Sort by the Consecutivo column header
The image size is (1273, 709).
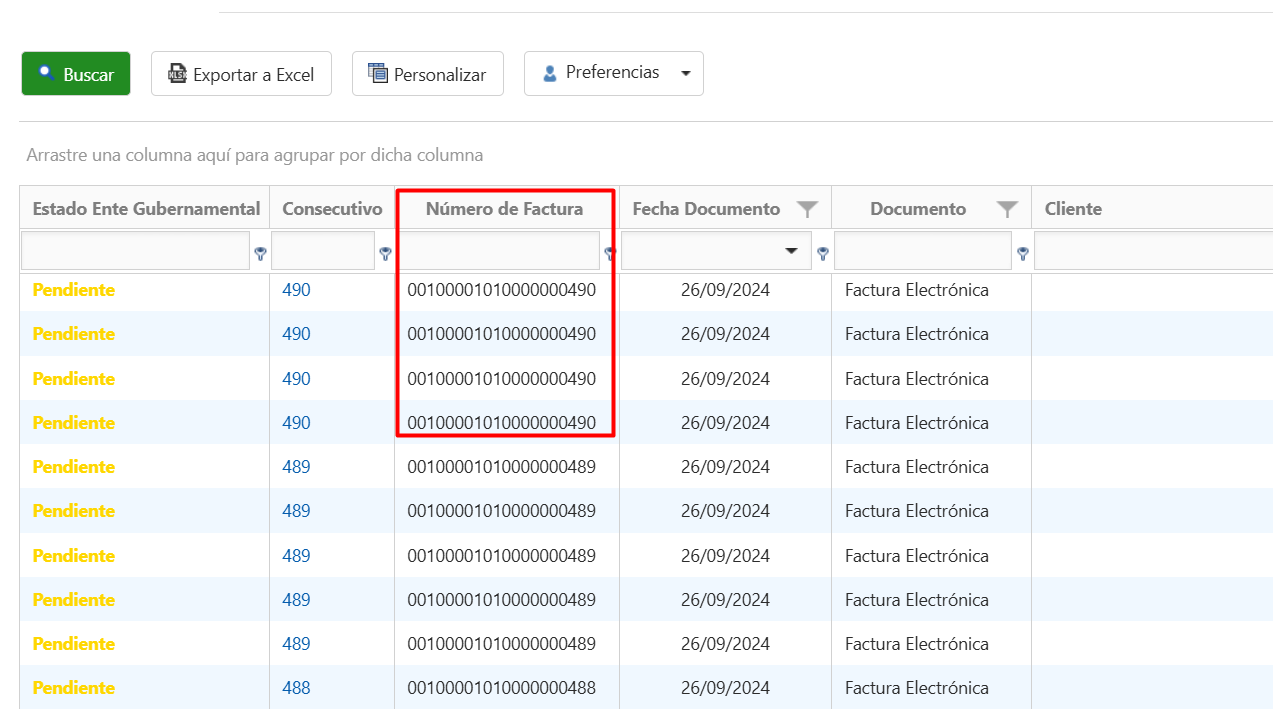332,209
